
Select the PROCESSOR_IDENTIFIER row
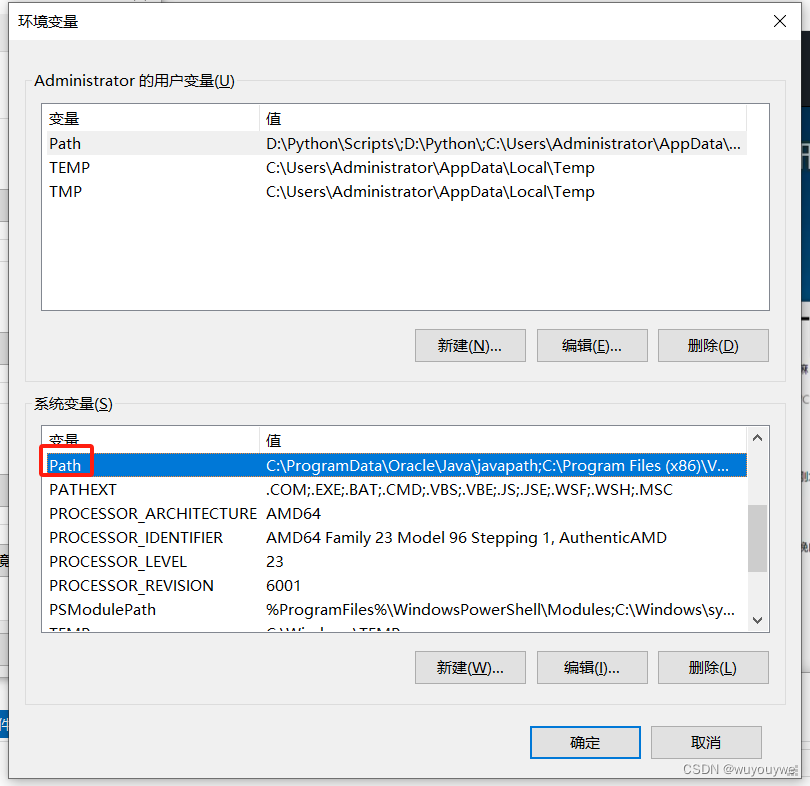click(x=397, y=538)
